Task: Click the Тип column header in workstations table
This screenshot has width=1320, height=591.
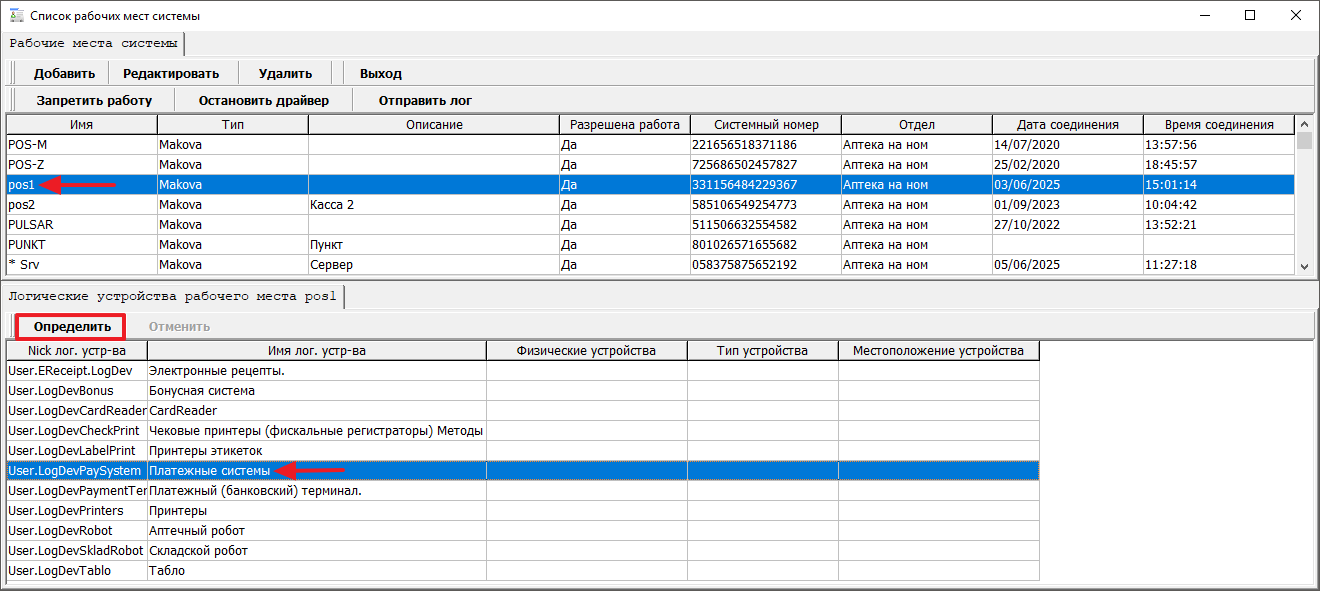Action: 233,124
